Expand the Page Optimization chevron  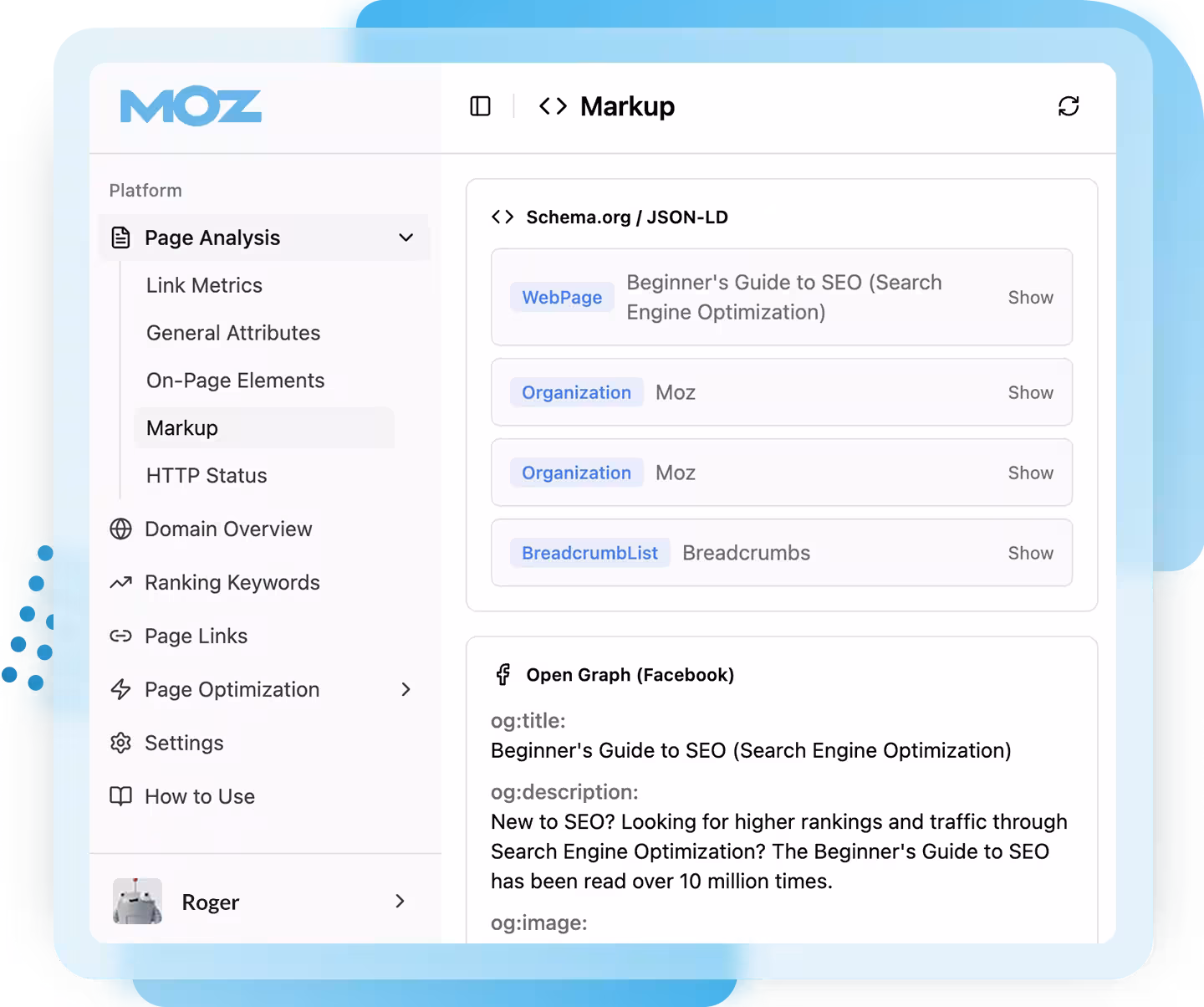406,689
